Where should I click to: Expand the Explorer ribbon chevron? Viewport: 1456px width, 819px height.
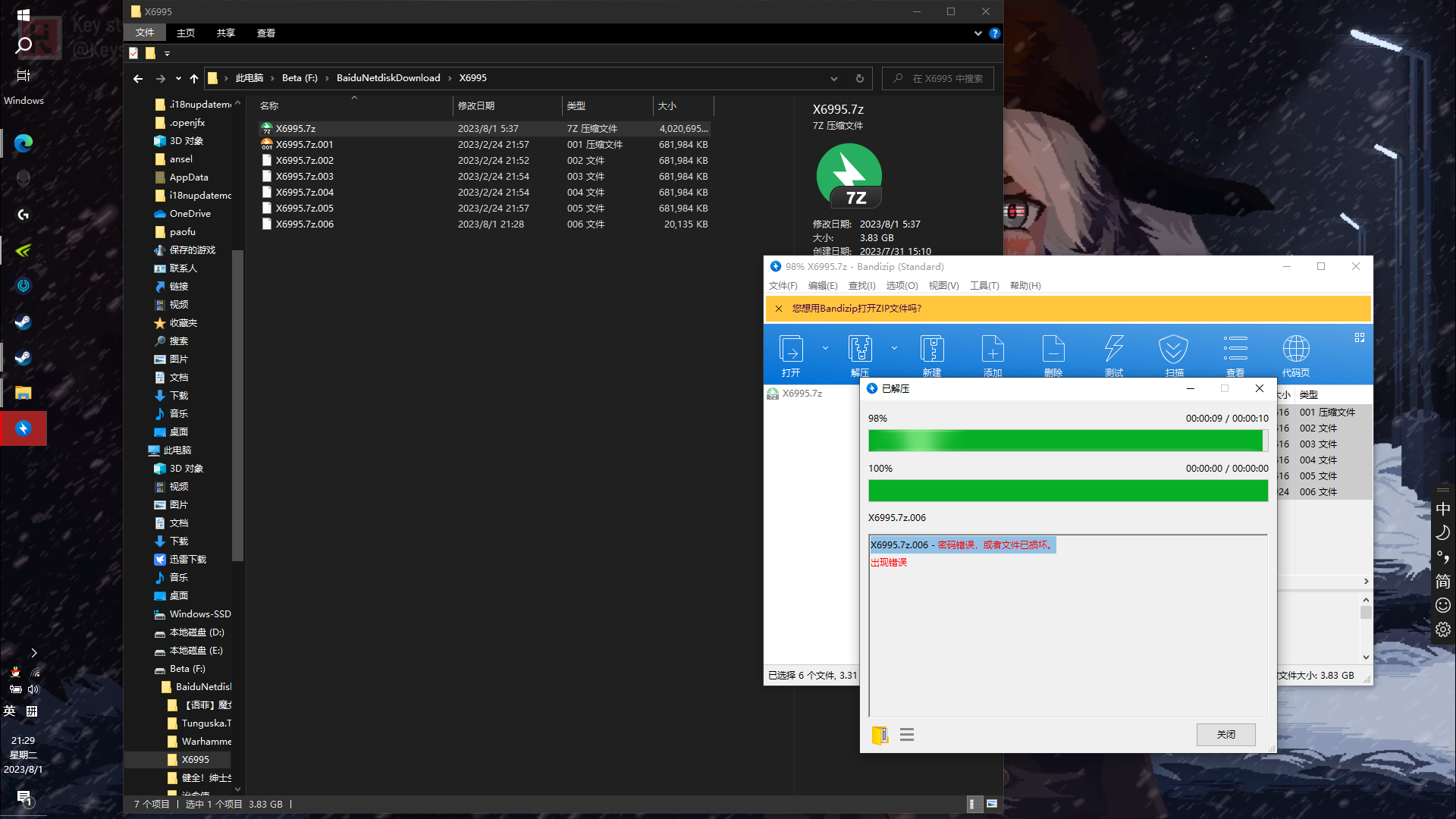[977, 33]
